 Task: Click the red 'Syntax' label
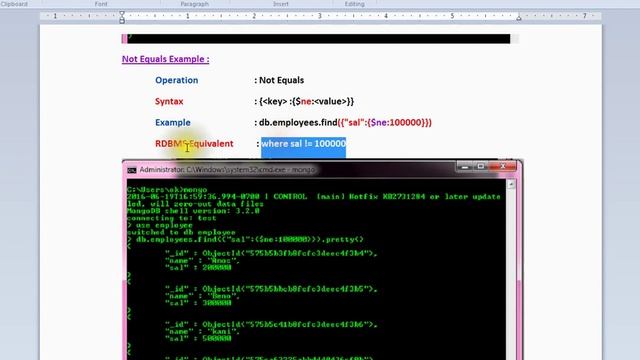[x=169, y=102]
